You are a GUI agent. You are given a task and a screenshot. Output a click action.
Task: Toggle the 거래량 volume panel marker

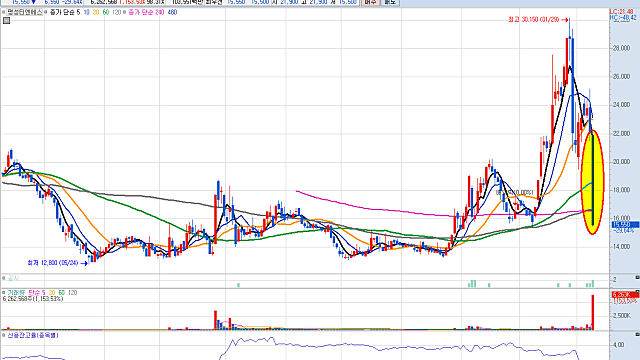[4, 293]
